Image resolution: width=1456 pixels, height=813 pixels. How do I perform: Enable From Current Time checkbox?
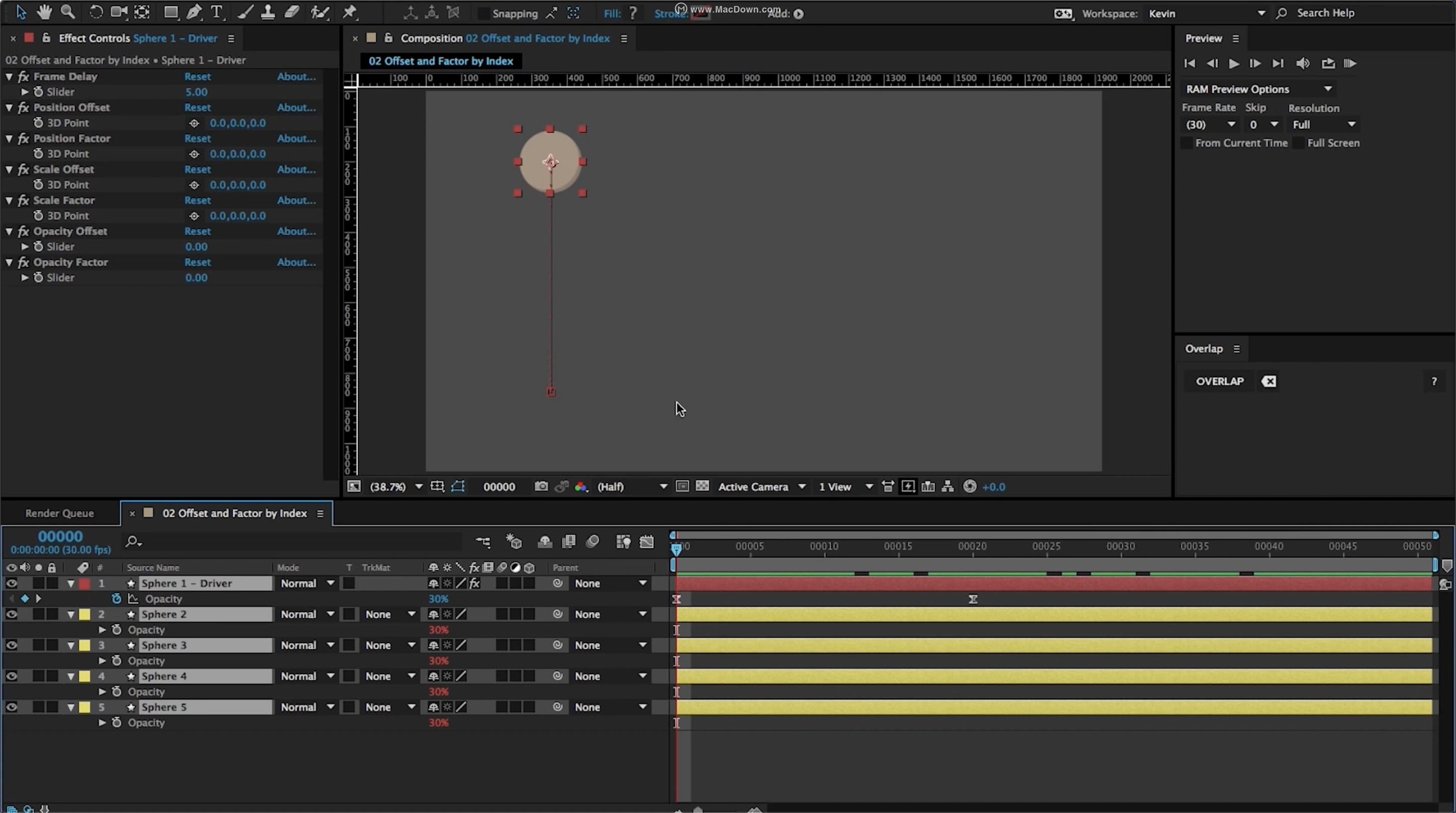(x=1187, y=143)
